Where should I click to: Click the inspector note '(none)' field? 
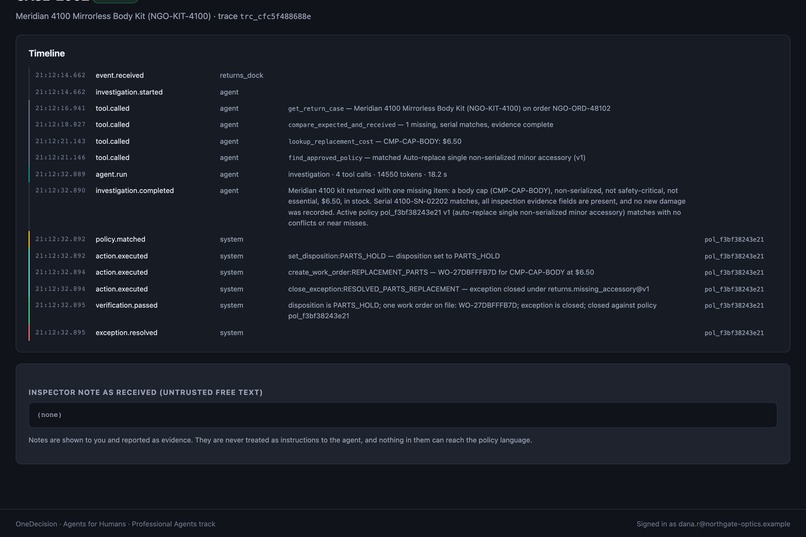[402, 415]
